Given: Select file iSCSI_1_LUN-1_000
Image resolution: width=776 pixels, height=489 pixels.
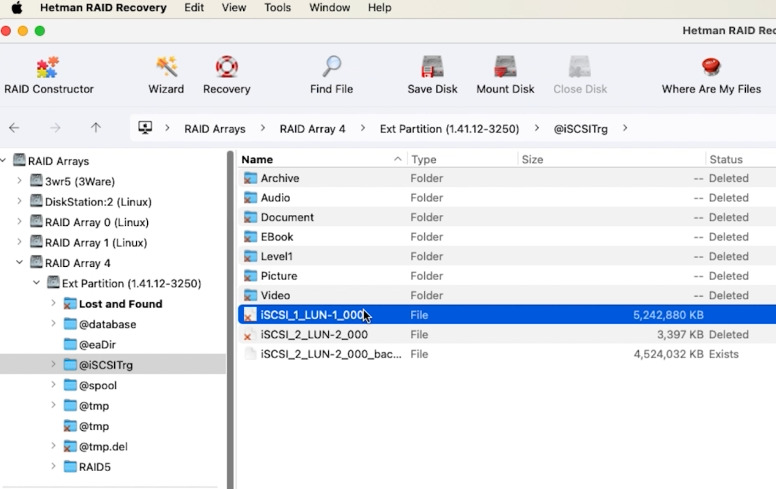Looking at the screenshot, I should coord(507,315).
